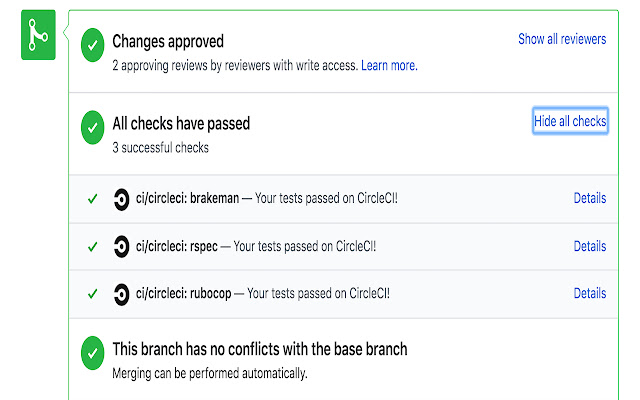Open the Learn more link
This screenshot has width=640, height=400.
tap(389, 65)
